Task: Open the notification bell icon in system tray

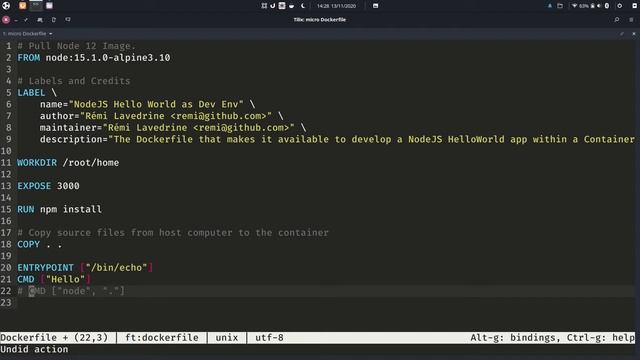Action: (x=550, y=6)
